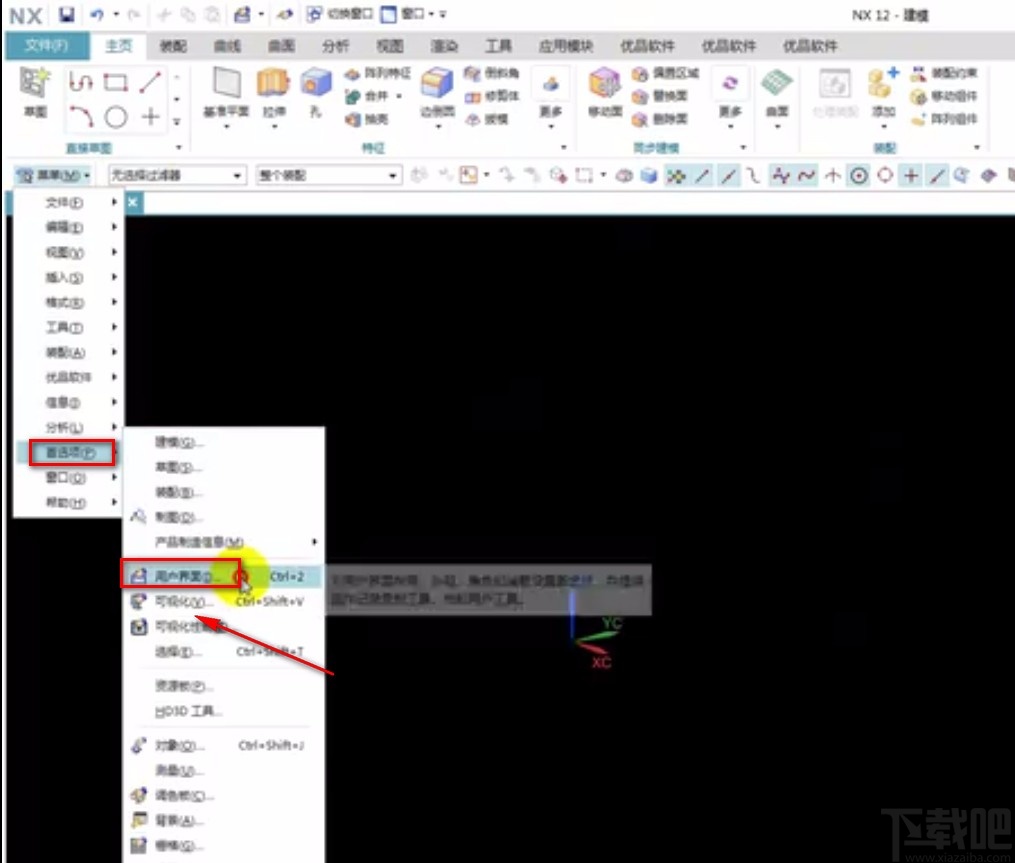This screenshot has height=863, width=1015.
Task: Switch to the 渲染 ribbon tab
Action: click(x=444, y=46)
